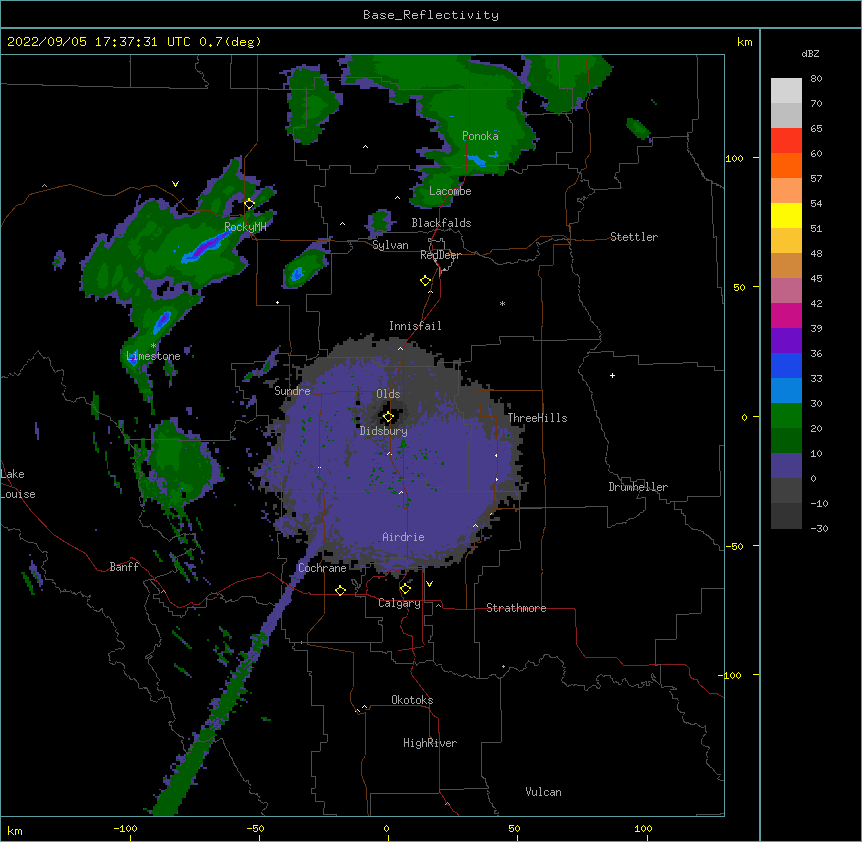Image resolution: width=862 pixels, height=842 pixels.
Task: Click the Lake Louise label at left edge
Action: coord(18,484)
